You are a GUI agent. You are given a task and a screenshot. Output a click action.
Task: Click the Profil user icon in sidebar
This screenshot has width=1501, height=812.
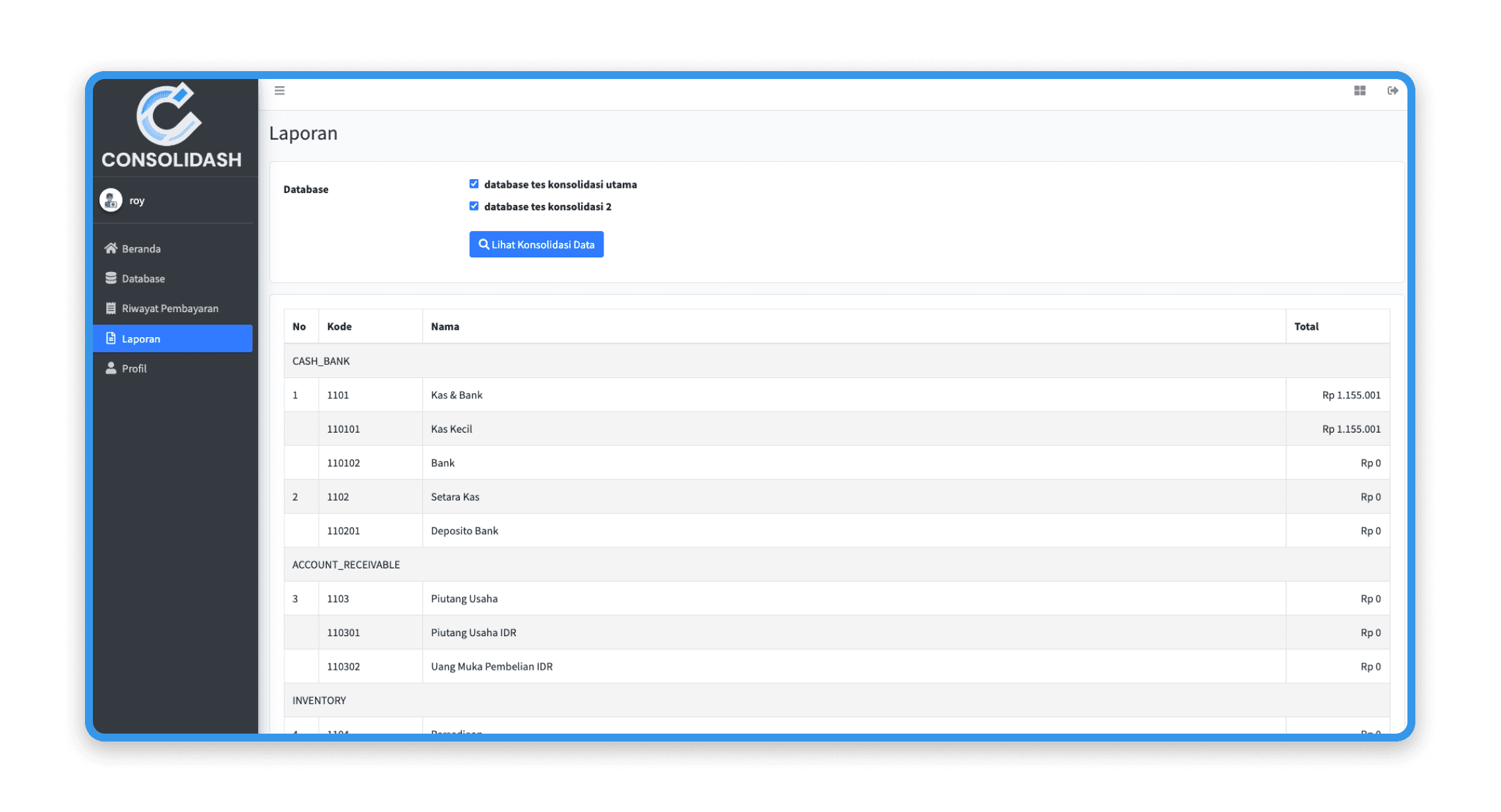[x=111, y=368]
